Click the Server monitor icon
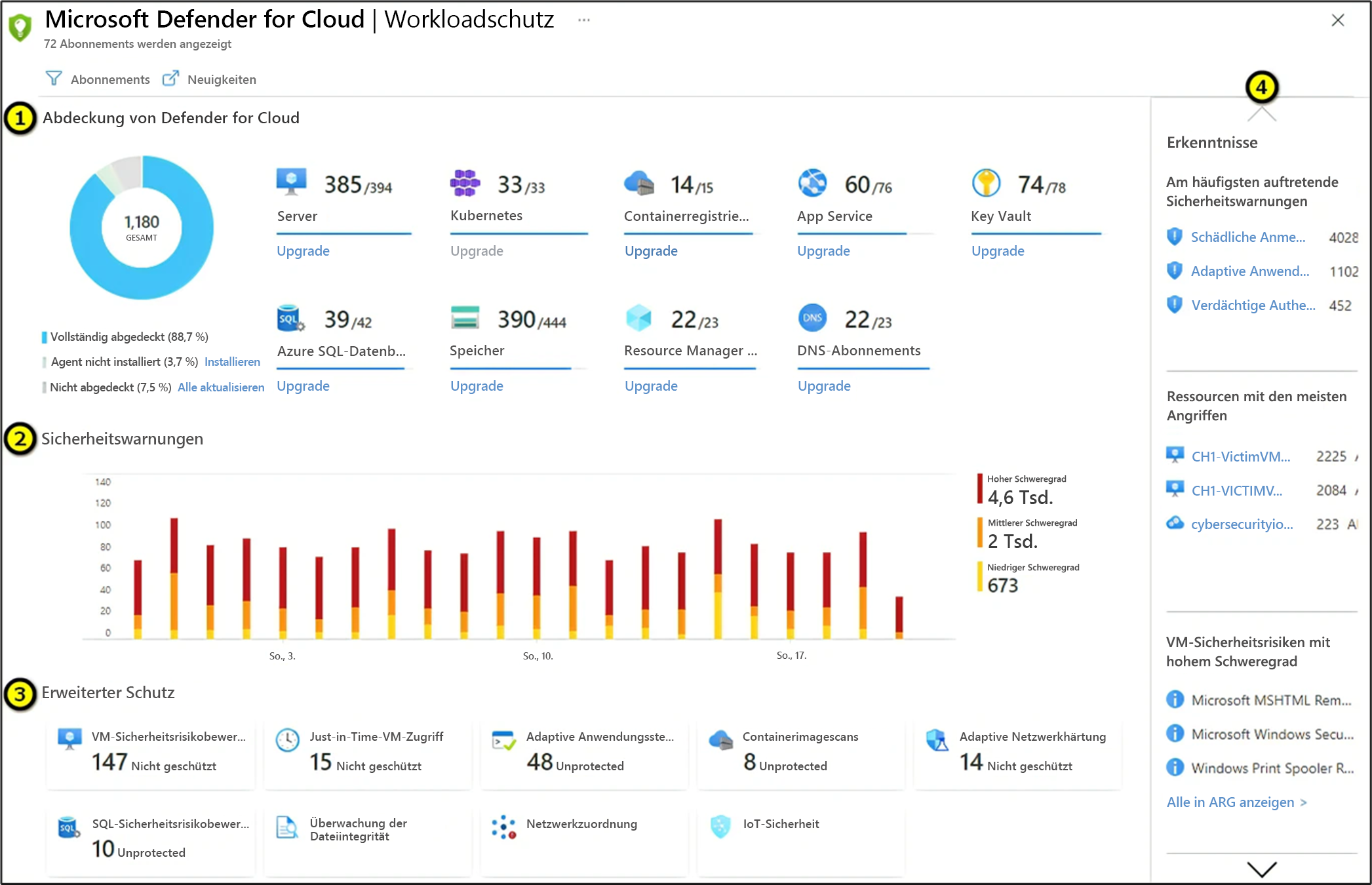Viewport: 1372px width, 885px height. pyautogui.click(x=292, y=182)
